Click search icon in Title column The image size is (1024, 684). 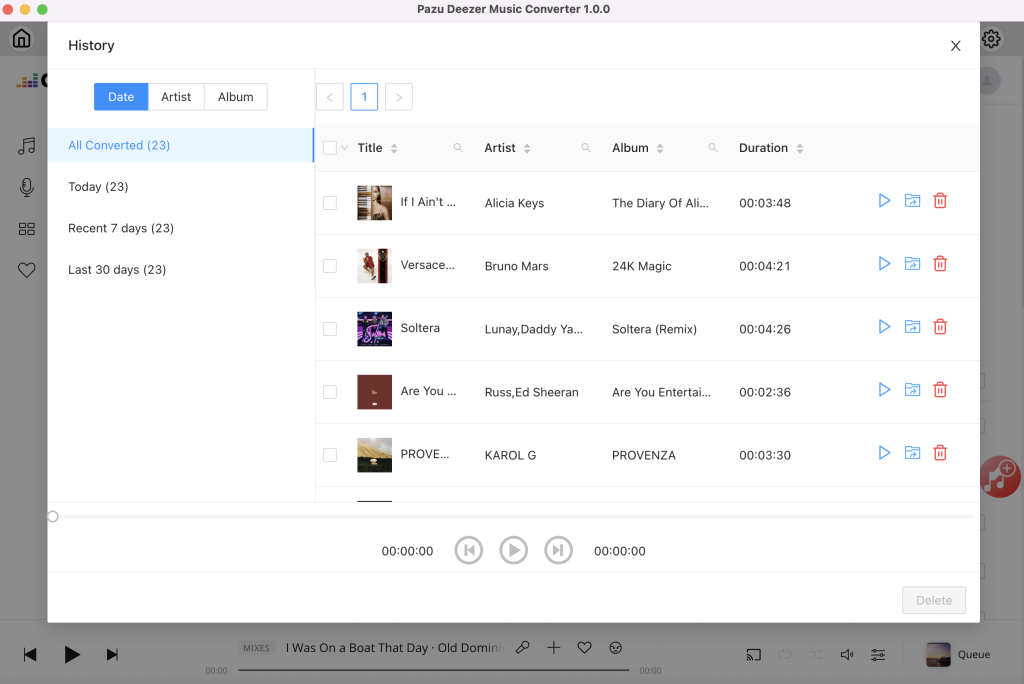click(458, 148)
